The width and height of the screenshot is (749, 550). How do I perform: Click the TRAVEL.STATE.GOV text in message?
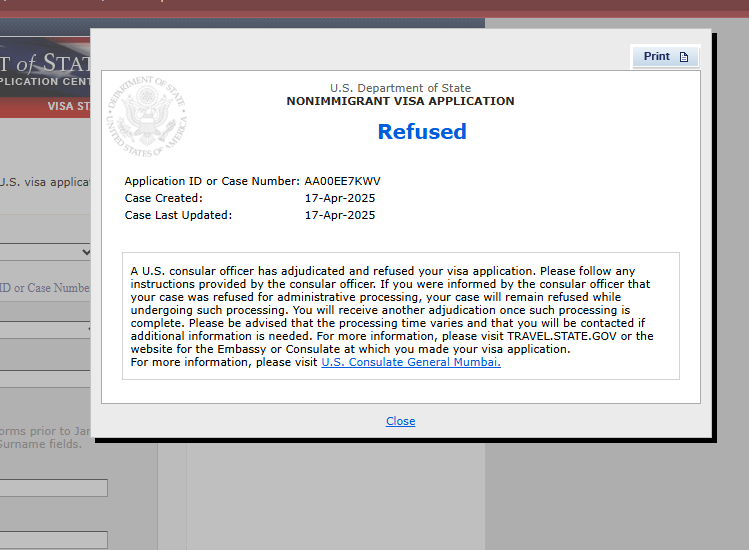pos(562,336)
